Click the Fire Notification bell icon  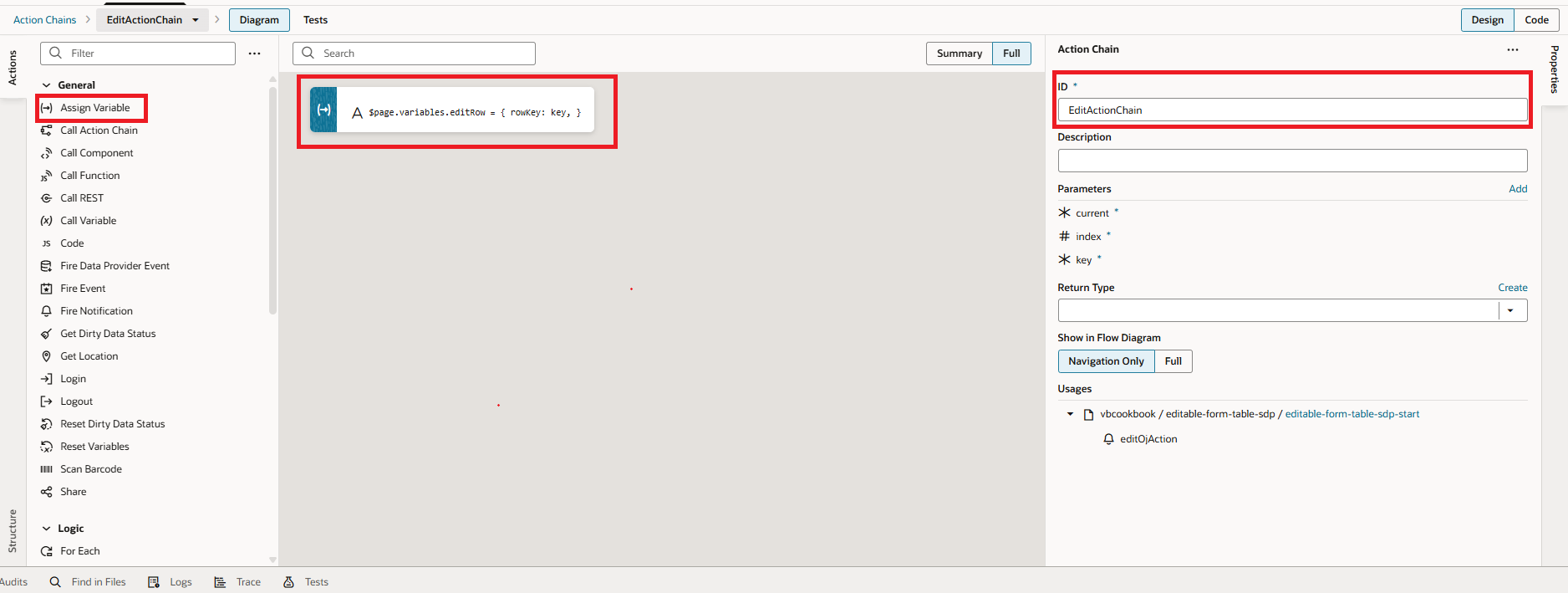47,311
